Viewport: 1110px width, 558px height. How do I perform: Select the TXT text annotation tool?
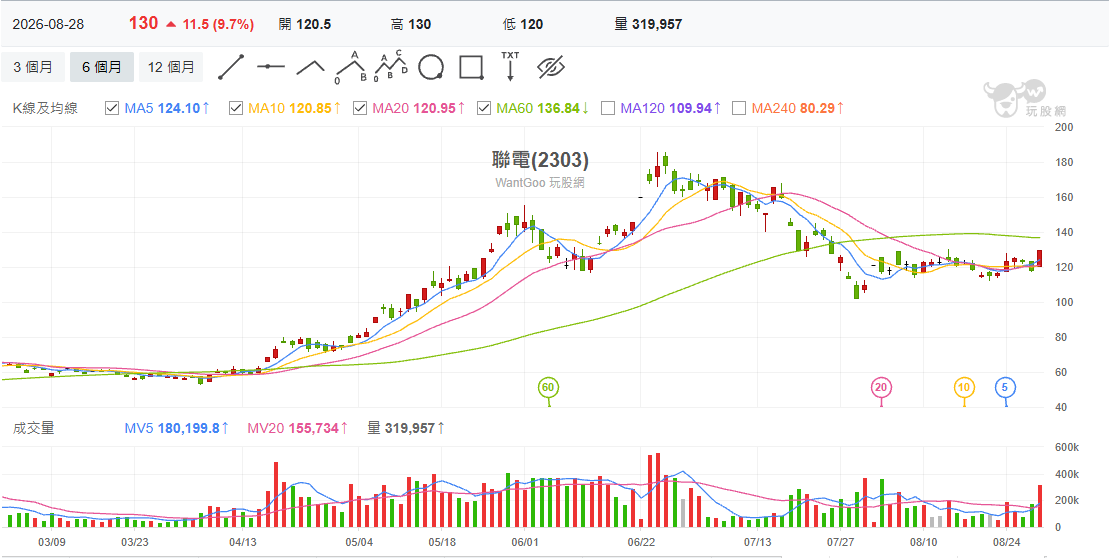(x=510, y=65)
